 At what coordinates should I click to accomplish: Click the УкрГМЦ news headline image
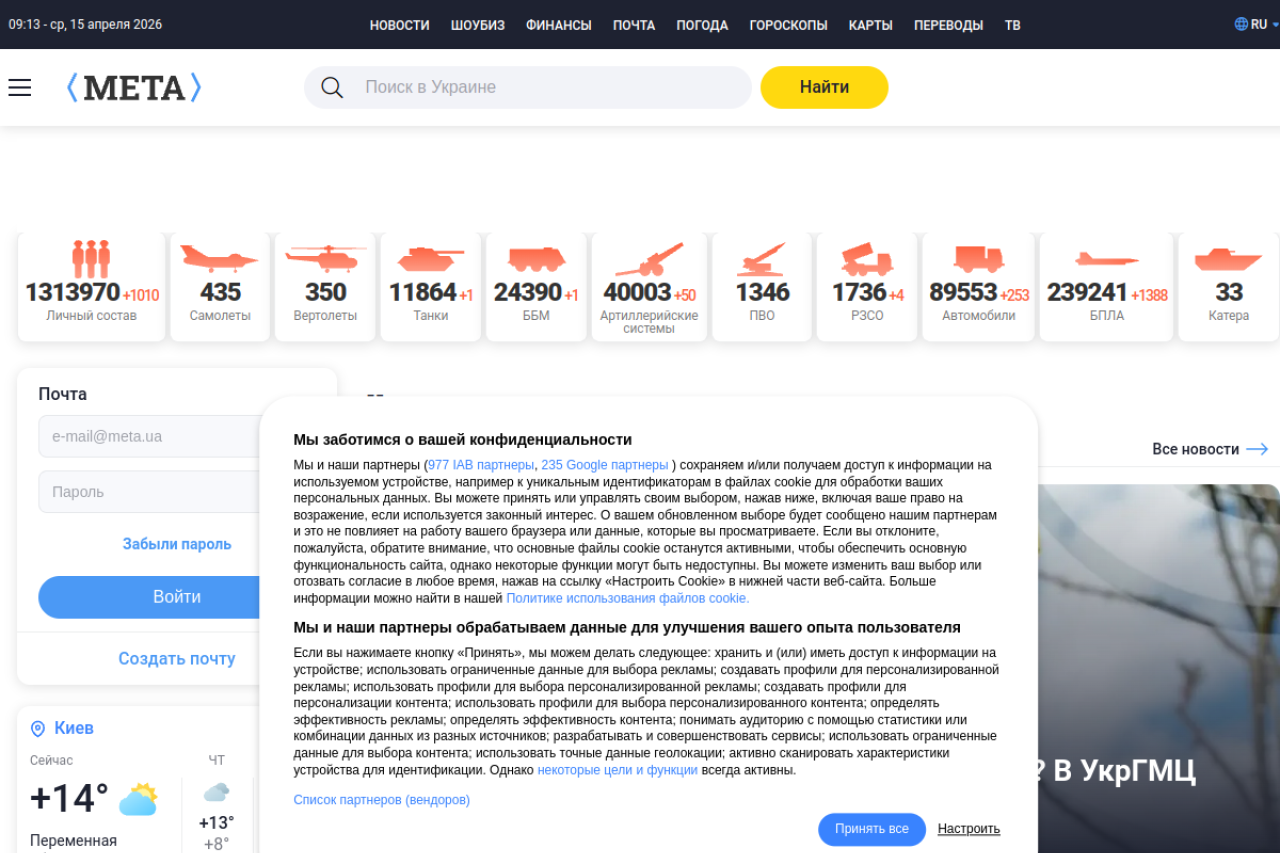pyautogui.click(x=1159, y=668)
